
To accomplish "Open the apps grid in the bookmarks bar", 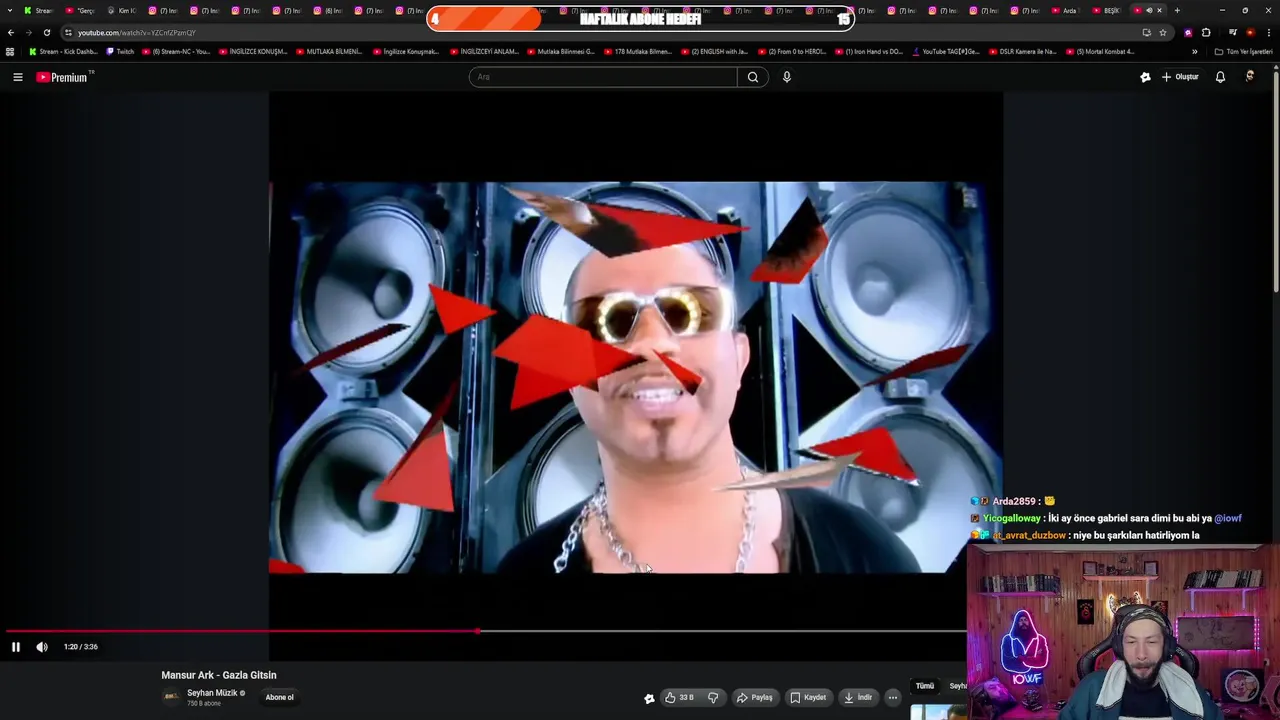I will click(x=10, y=51).
